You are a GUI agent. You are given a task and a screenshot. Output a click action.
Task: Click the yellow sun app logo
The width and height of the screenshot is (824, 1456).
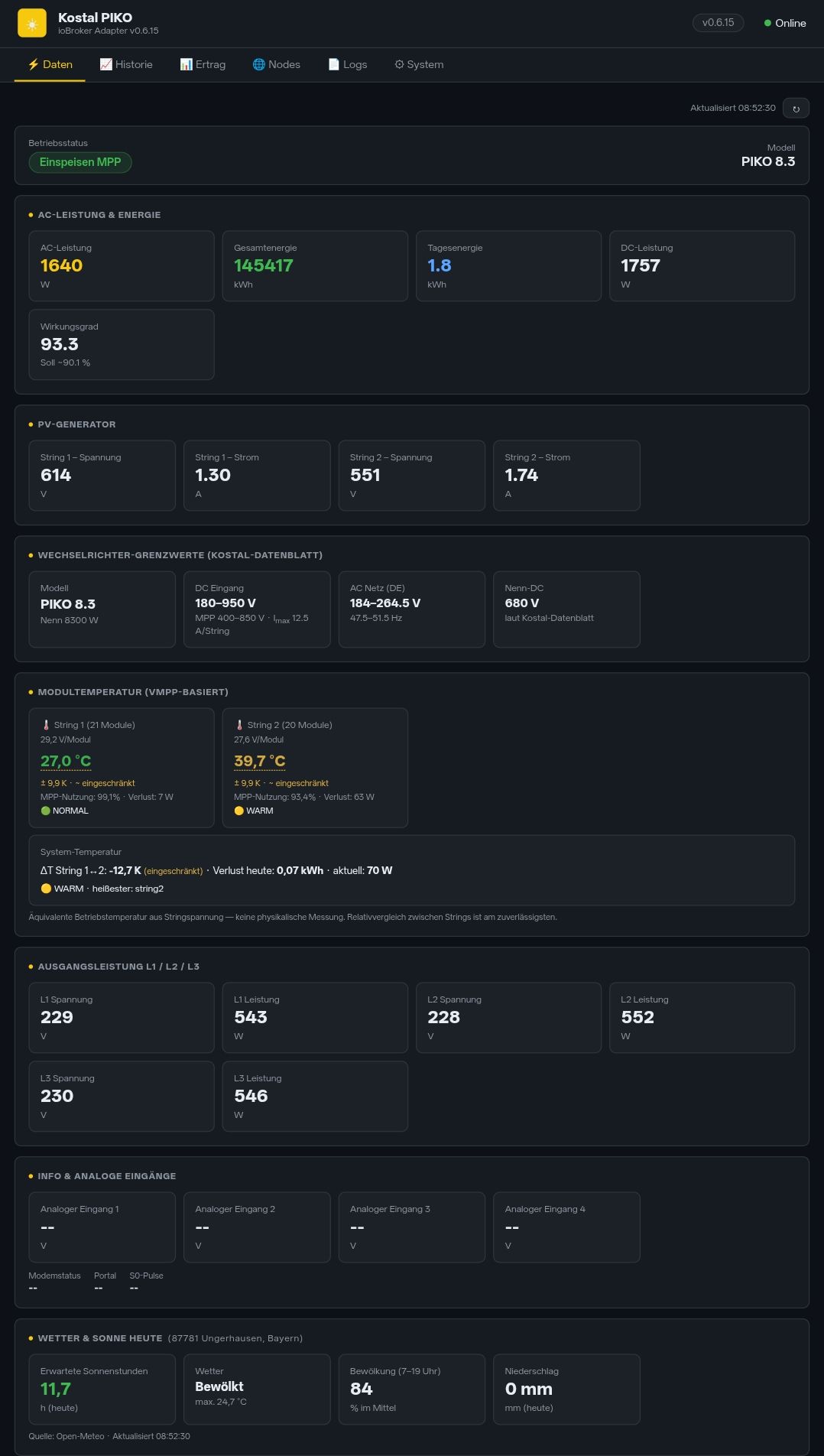[32, 24]
